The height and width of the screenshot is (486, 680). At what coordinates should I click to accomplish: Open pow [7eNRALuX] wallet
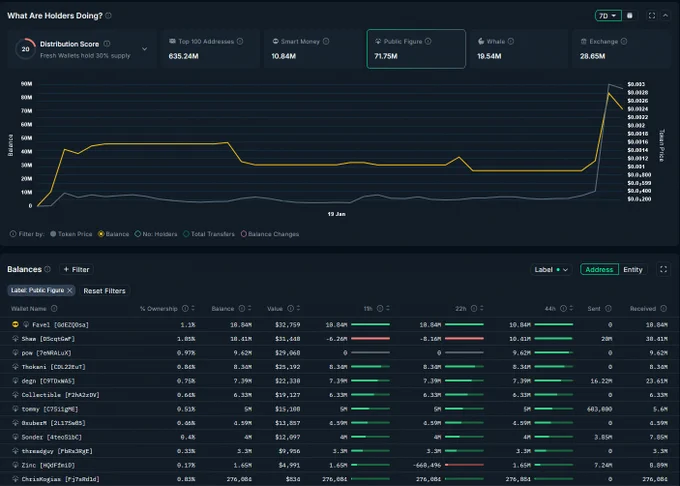click(x=46, y=353)
